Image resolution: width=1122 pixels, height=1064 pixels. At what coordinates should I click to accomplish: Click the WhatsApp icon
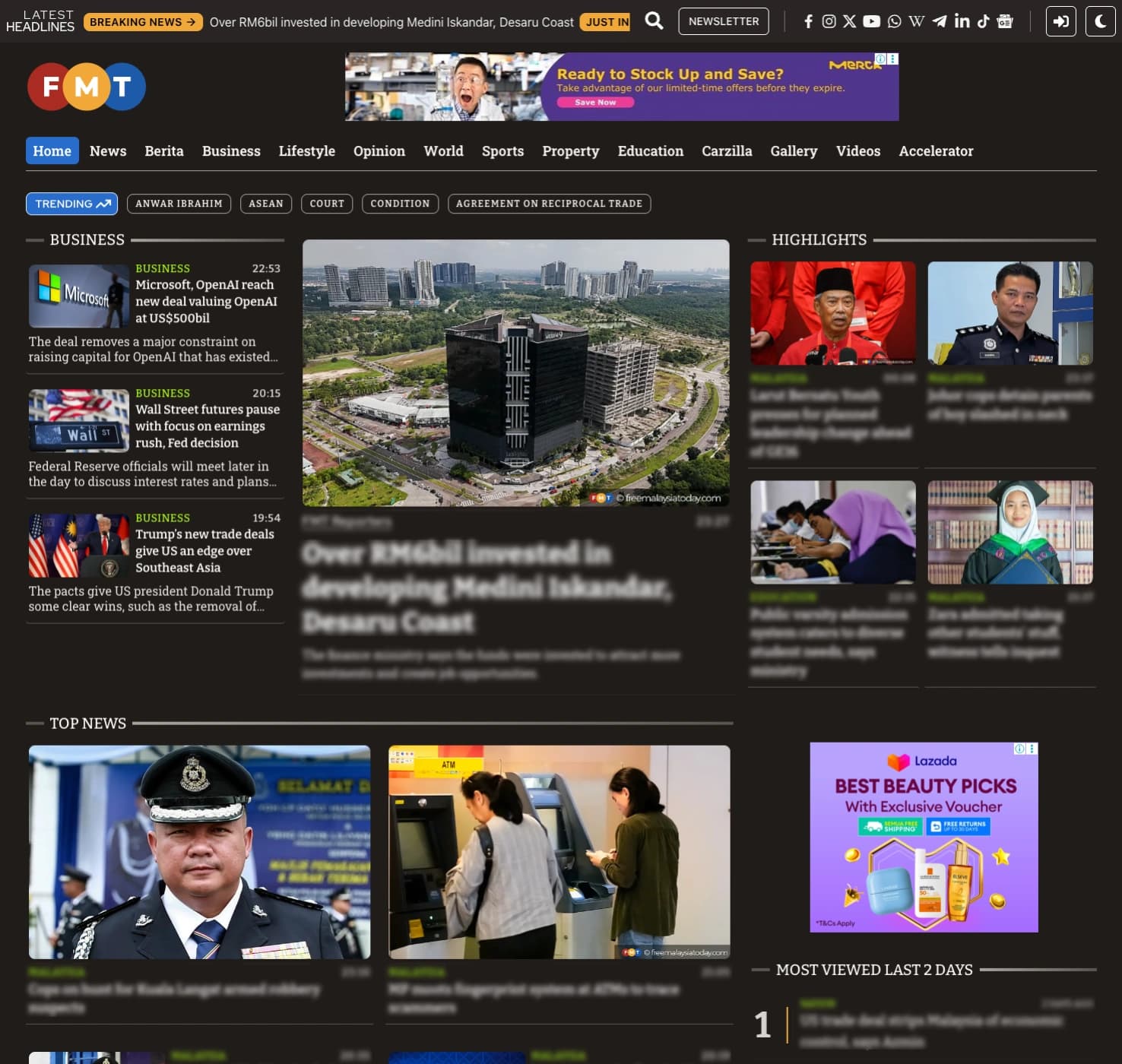pos(893,21)
